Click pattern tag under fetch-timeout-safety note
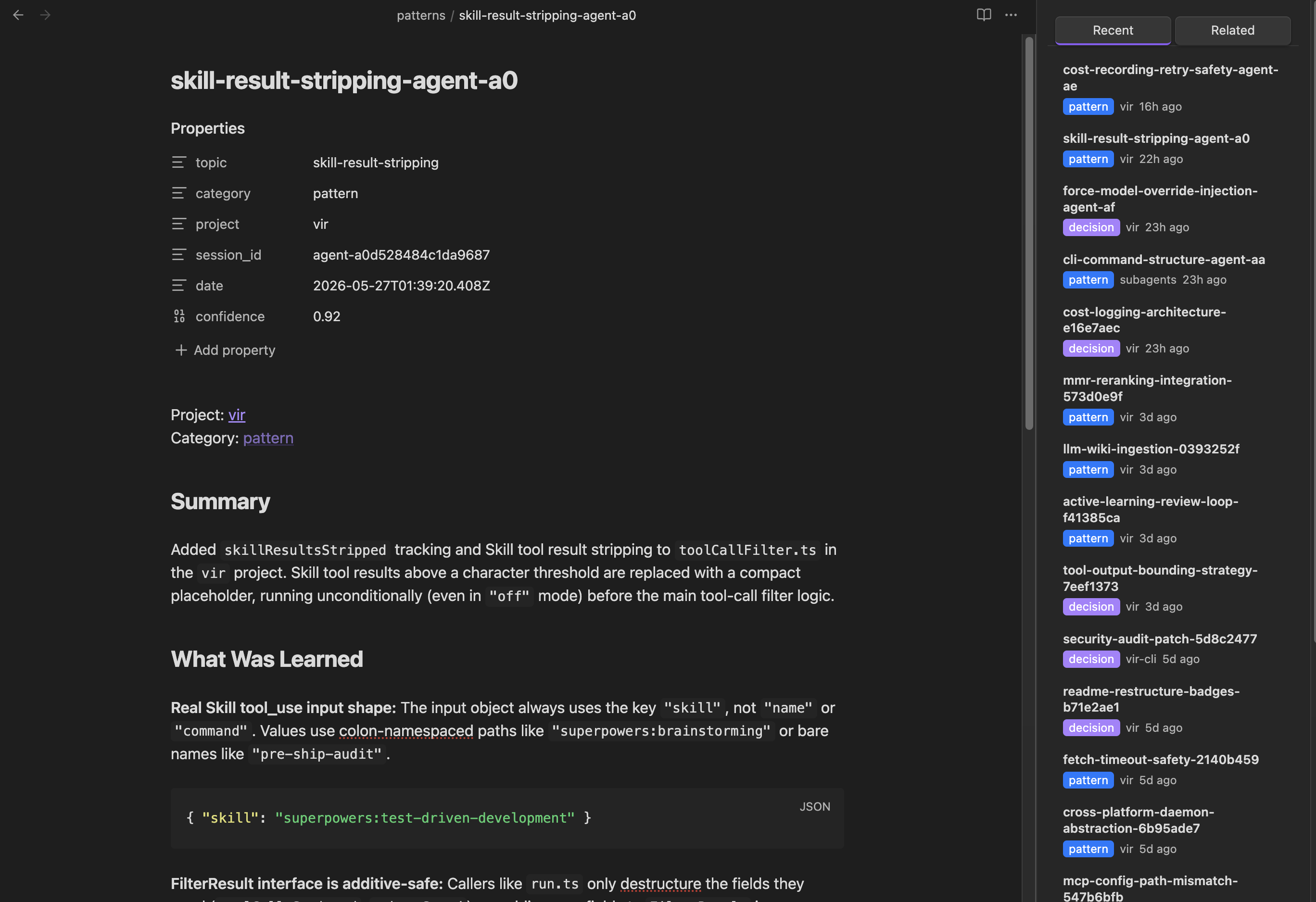This screenshot has height=902, width=1316. click(x=1088, y=780)
